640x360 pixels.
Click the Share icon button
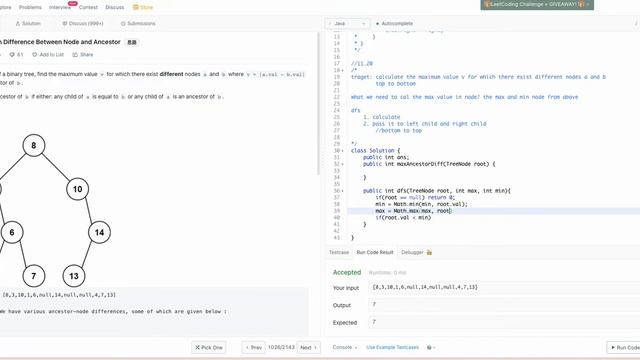click(83, 55)
